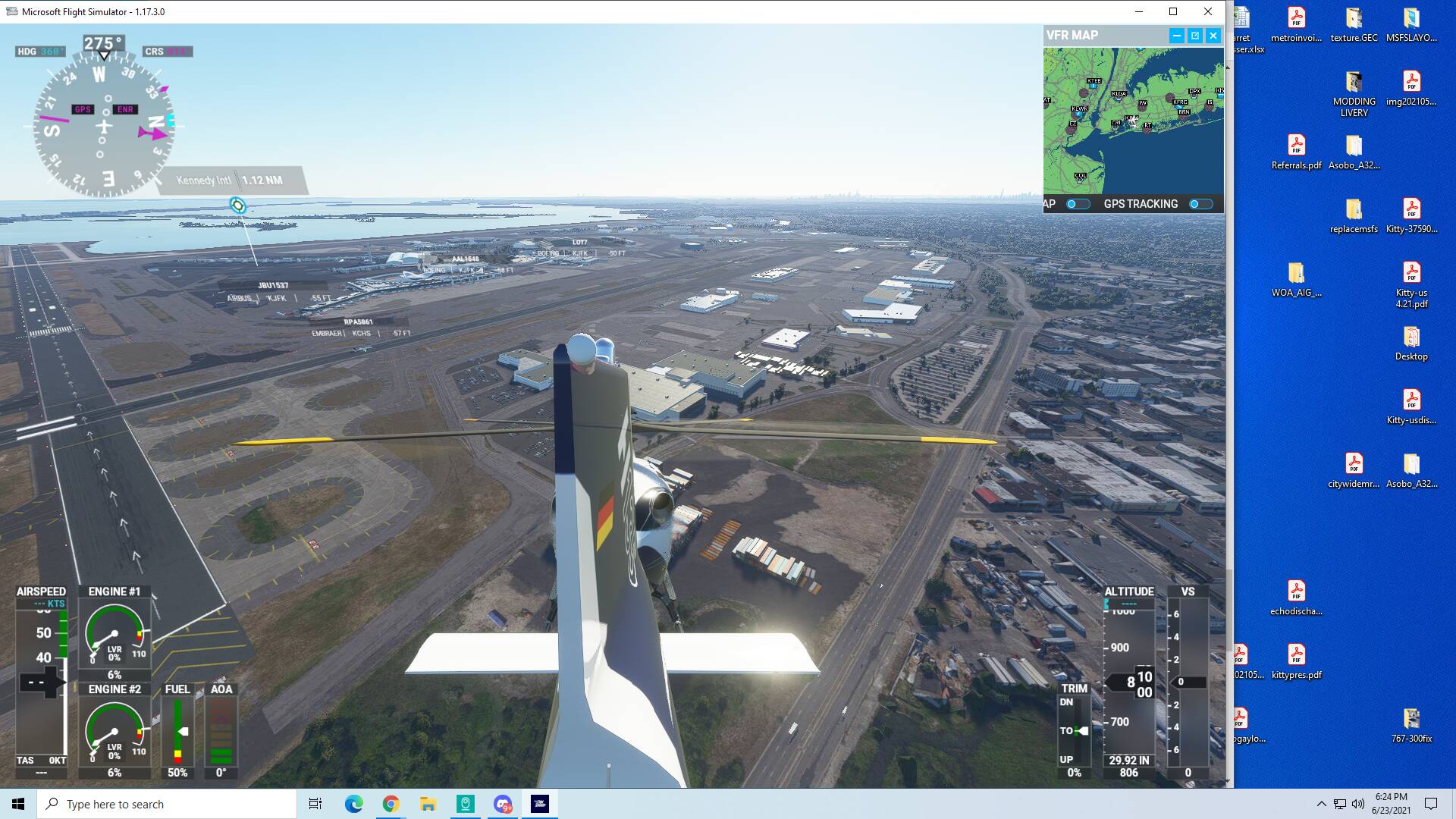
Task: Toggle the left switch in the VFR map footer
Action: coord(1078,203)
